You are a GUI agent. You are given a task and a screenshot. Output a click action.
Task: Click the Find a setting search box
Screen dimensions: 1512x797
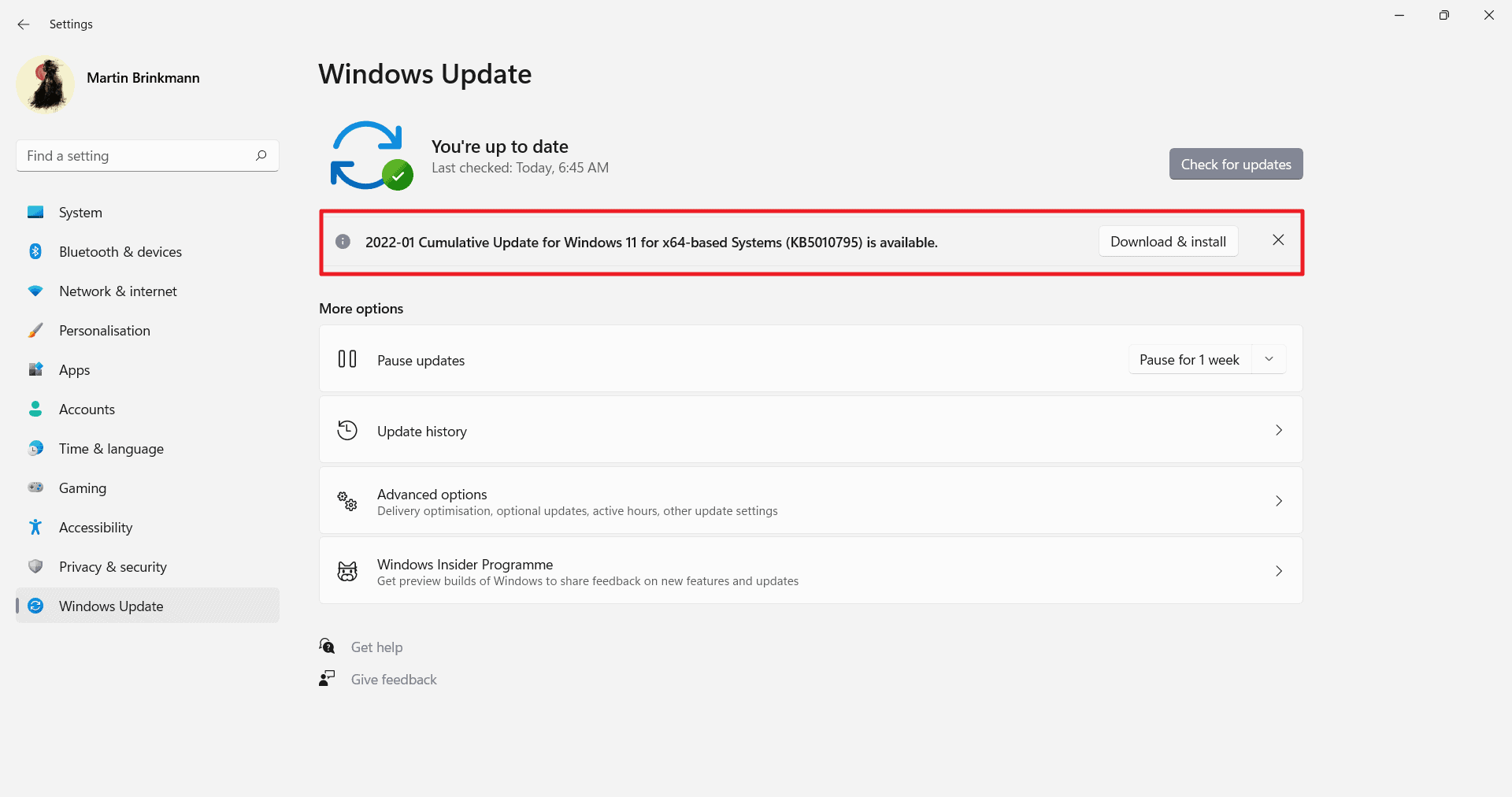click(146, 155)
